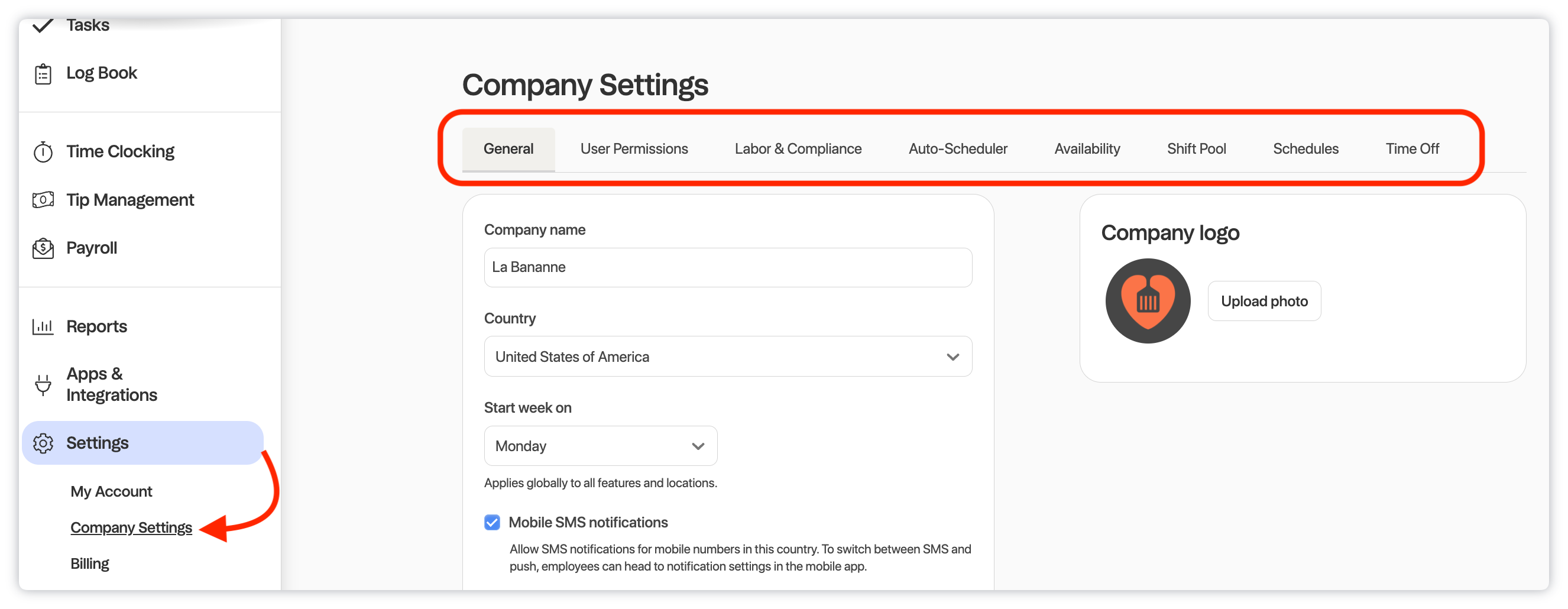Screen dimensions: 1568x609
Task: Select the Payroll money icon
Action: click(x=43, y=248)
